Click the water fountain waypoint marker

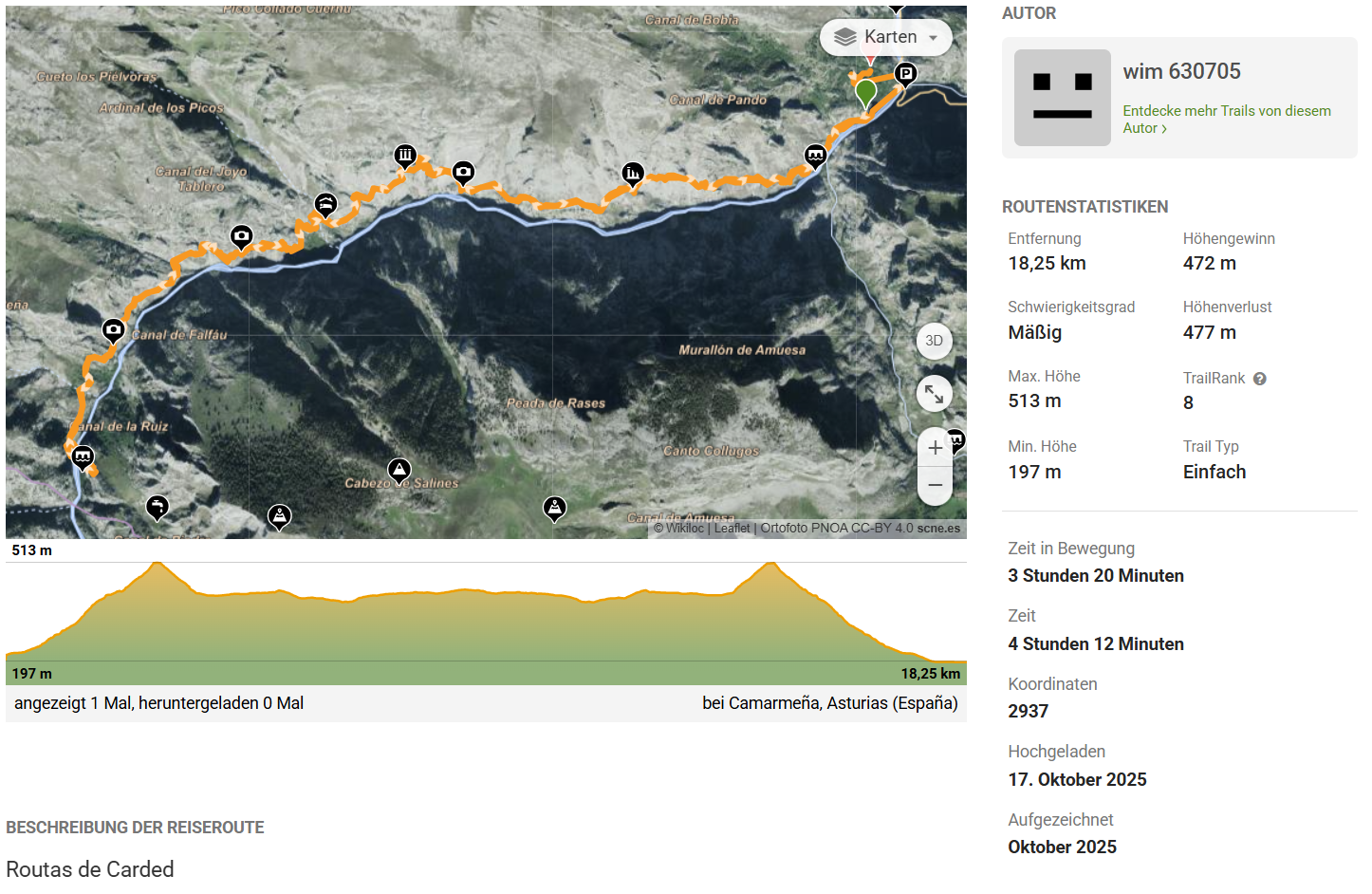(158, 507)
